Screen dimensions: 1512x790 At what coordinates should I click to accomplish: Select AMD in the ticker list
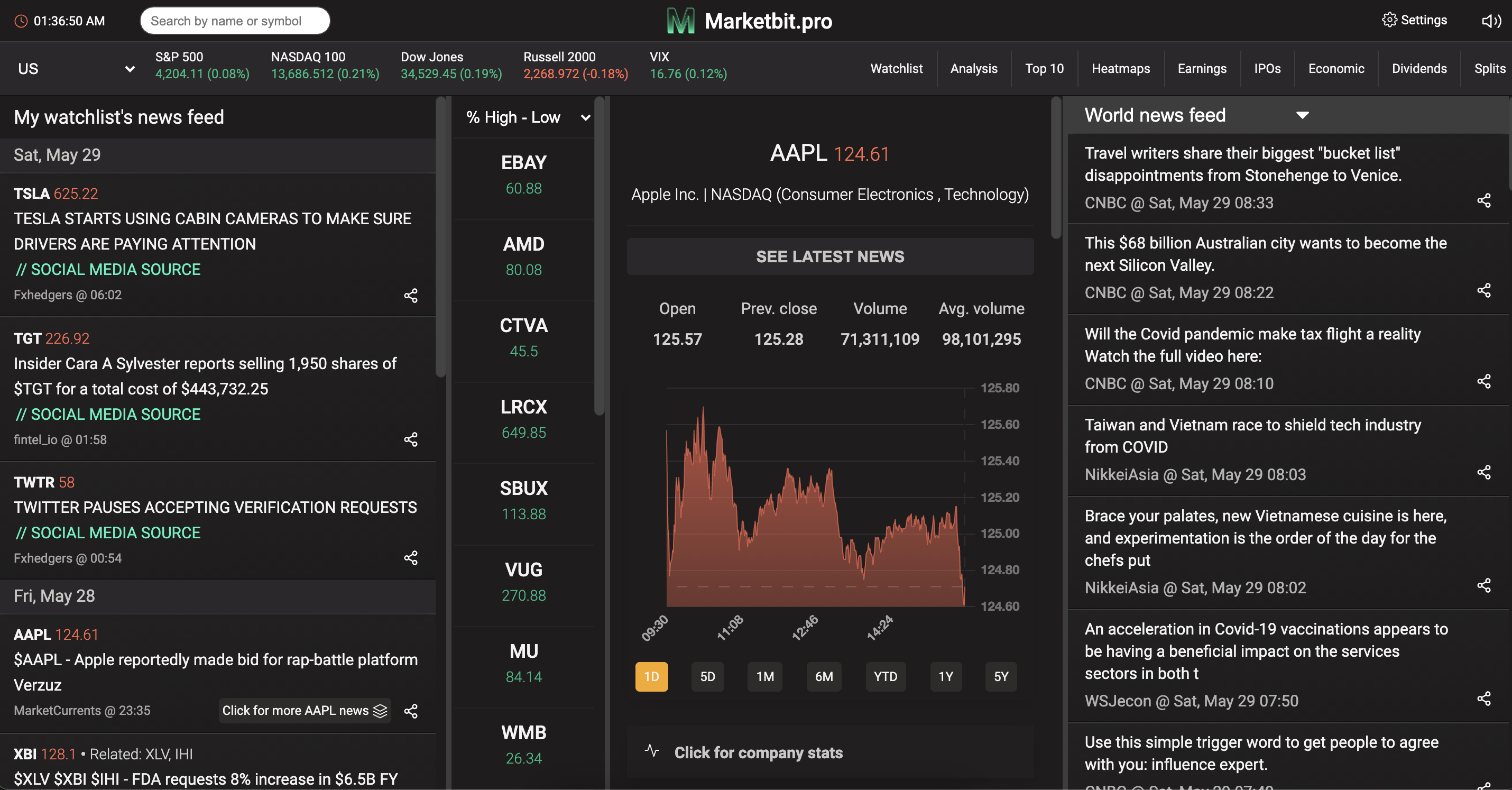[x=523, y=256]
